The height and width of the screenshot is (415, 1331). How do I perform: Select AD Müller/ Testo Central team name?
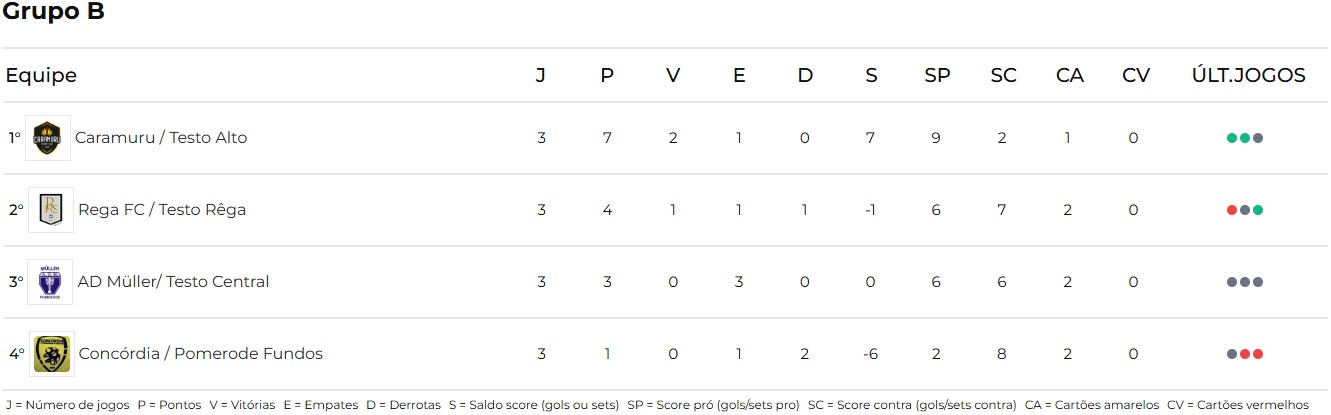(x=174, y=282)
